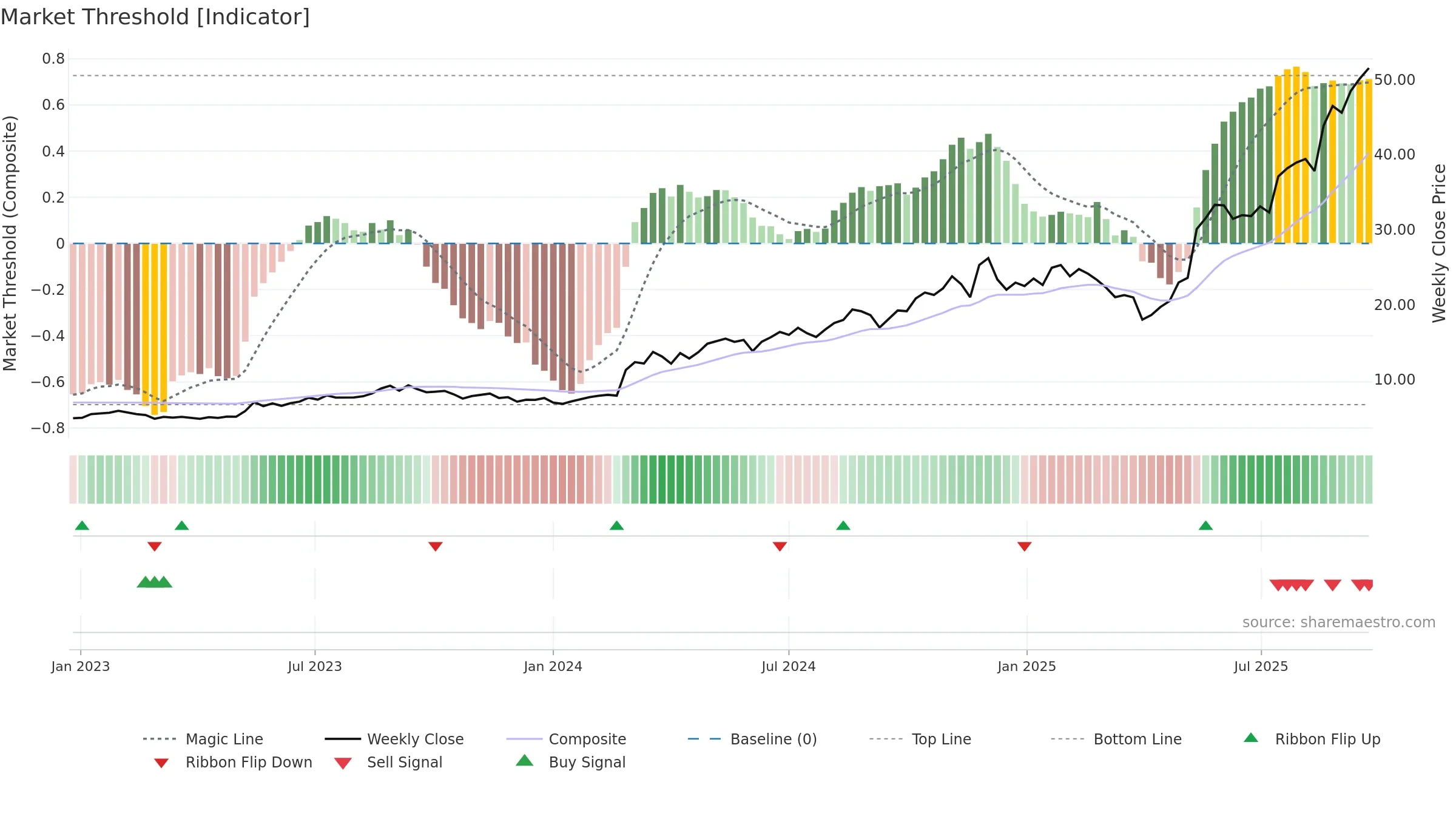
Task: Click the 0.8 left axis tick label
Action: tap(53, 59)
